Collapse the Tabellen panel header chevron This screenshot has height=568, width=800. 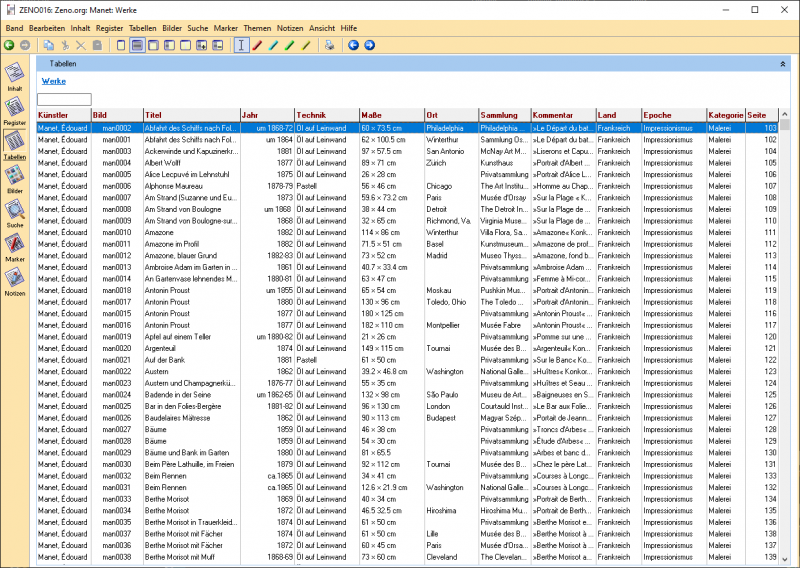point(782,63)
